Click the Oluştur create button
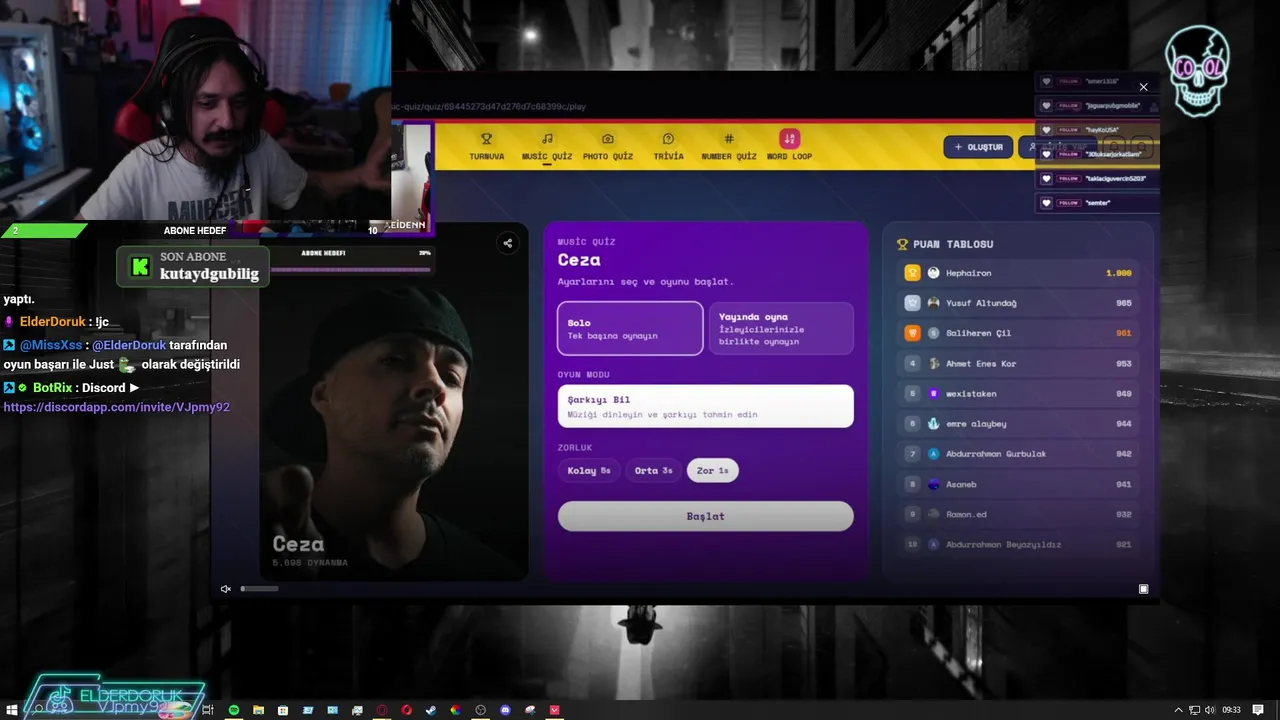This screenshot has width=1280, height=720. click(978, 147)
